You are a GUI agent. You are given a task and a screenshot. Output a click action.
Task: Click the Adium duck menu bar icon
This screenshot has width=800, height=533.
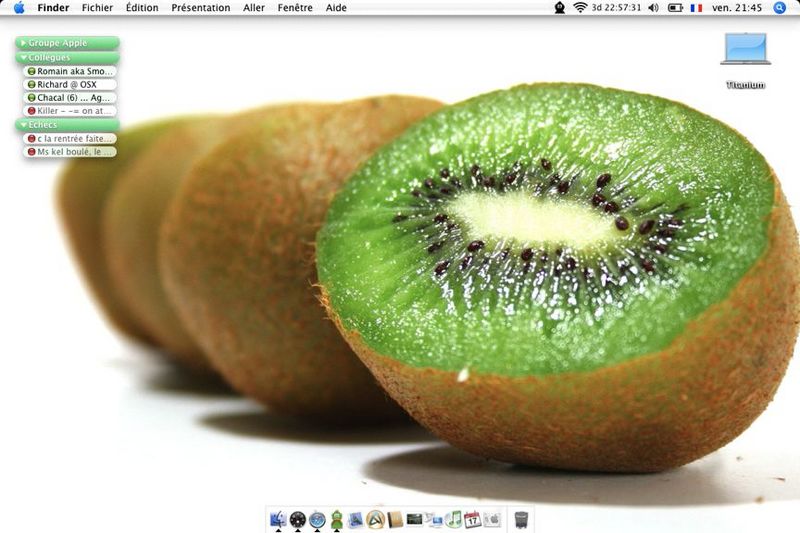tap(560, 8)
